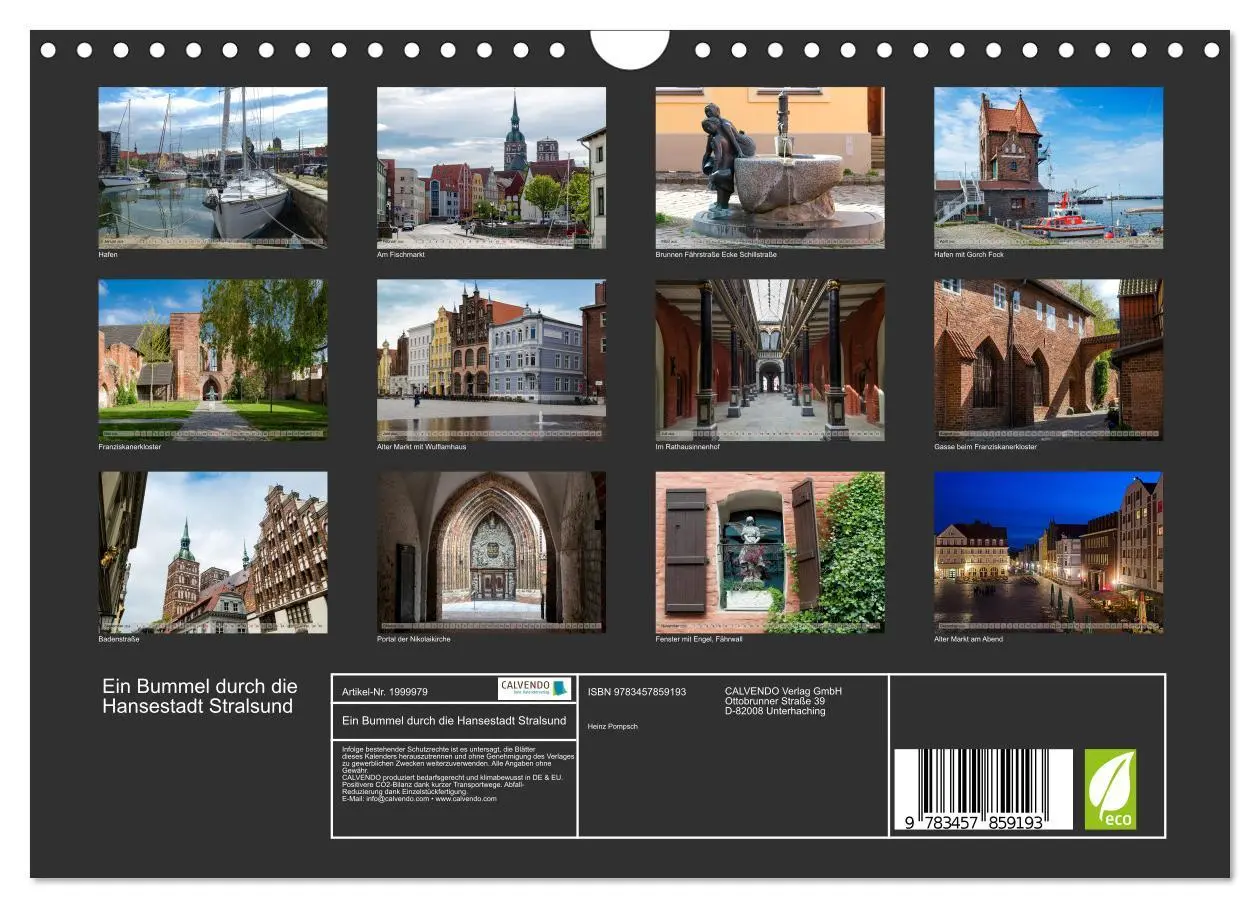
Task: Open the Gasse beim Franziskanerkloster photo
Action: (1048, 360)
